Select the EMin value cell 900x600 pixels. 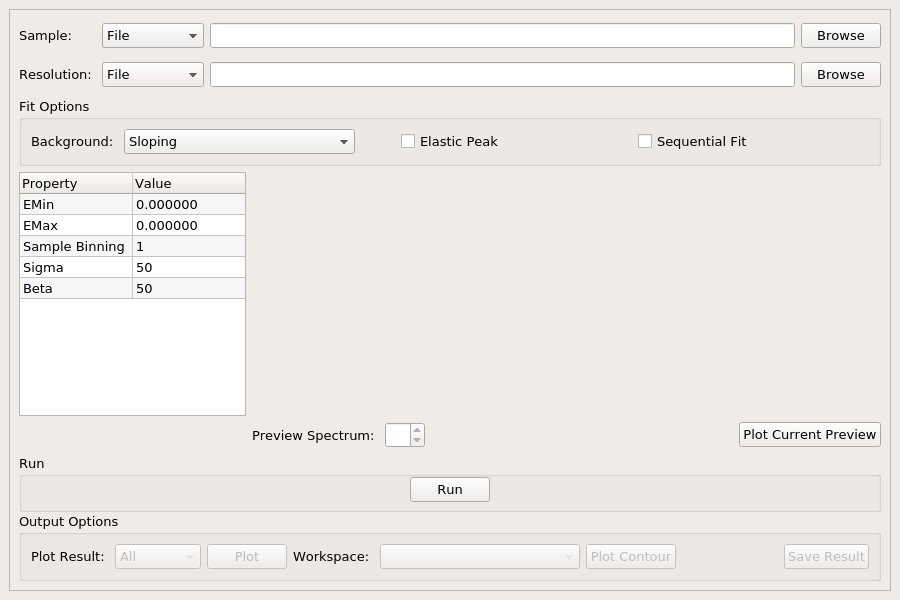point(189,204)
